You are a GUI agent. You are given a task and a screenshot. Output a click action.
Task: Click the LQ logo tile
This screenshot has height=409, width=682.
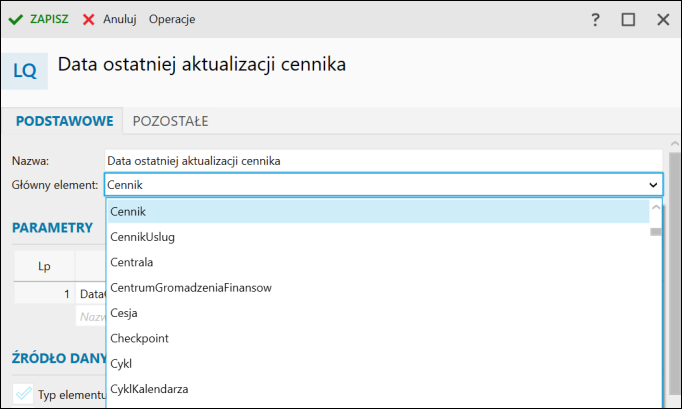(x=24, y=71)
